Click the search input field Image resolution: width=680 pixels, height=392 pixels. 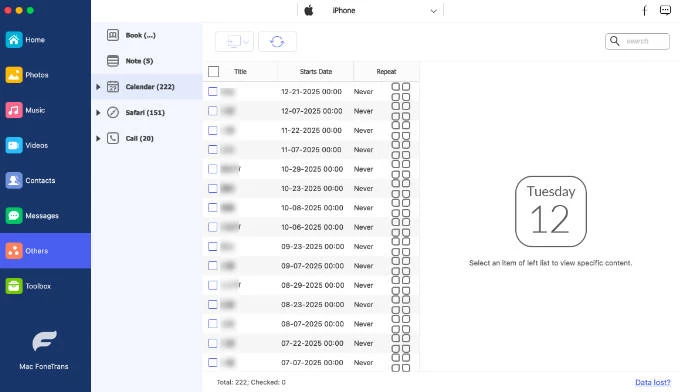(x=637, y=41)
